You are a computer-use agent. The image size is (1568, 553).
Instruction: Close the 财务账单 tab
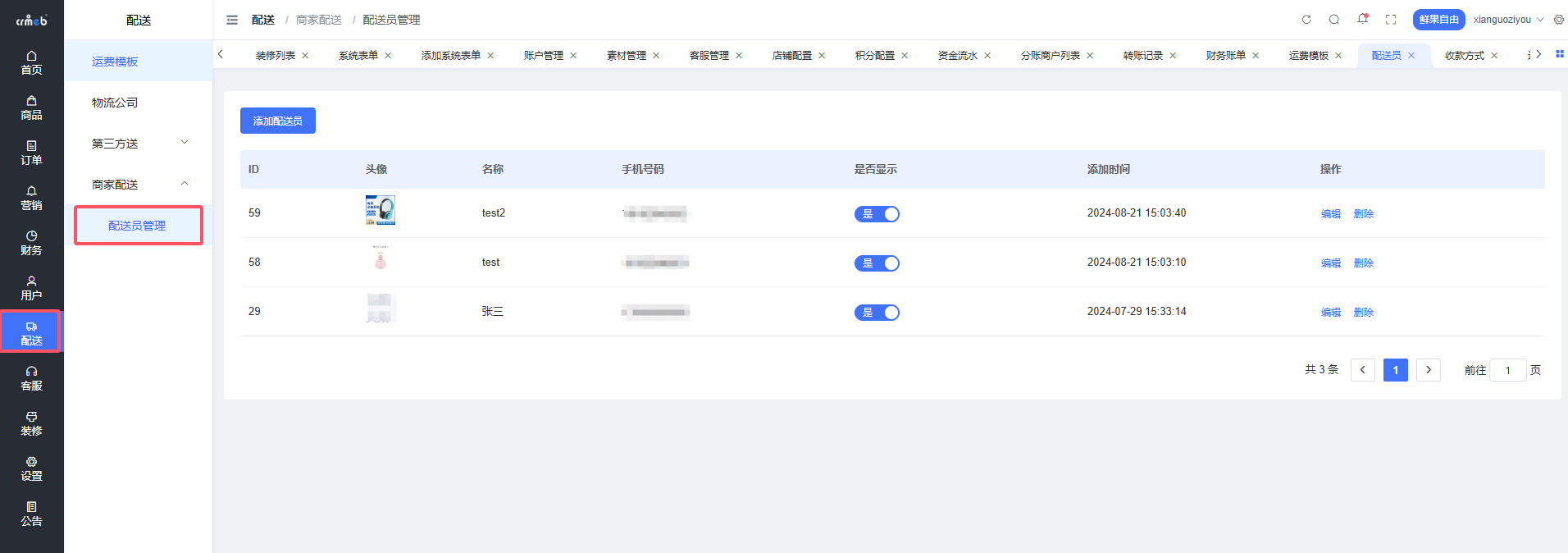1256,56
